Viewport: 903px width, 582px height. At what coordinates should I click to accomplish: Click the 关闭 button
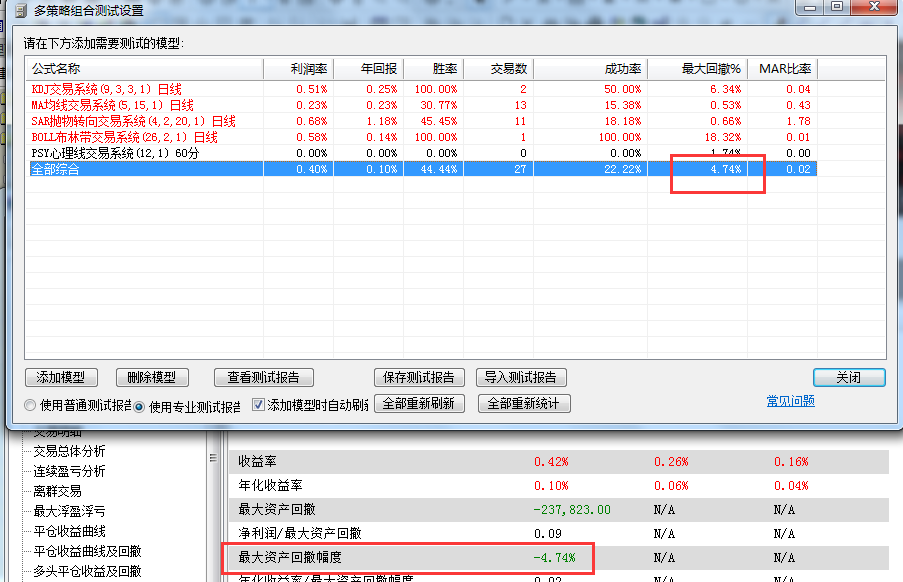point(849,378)
